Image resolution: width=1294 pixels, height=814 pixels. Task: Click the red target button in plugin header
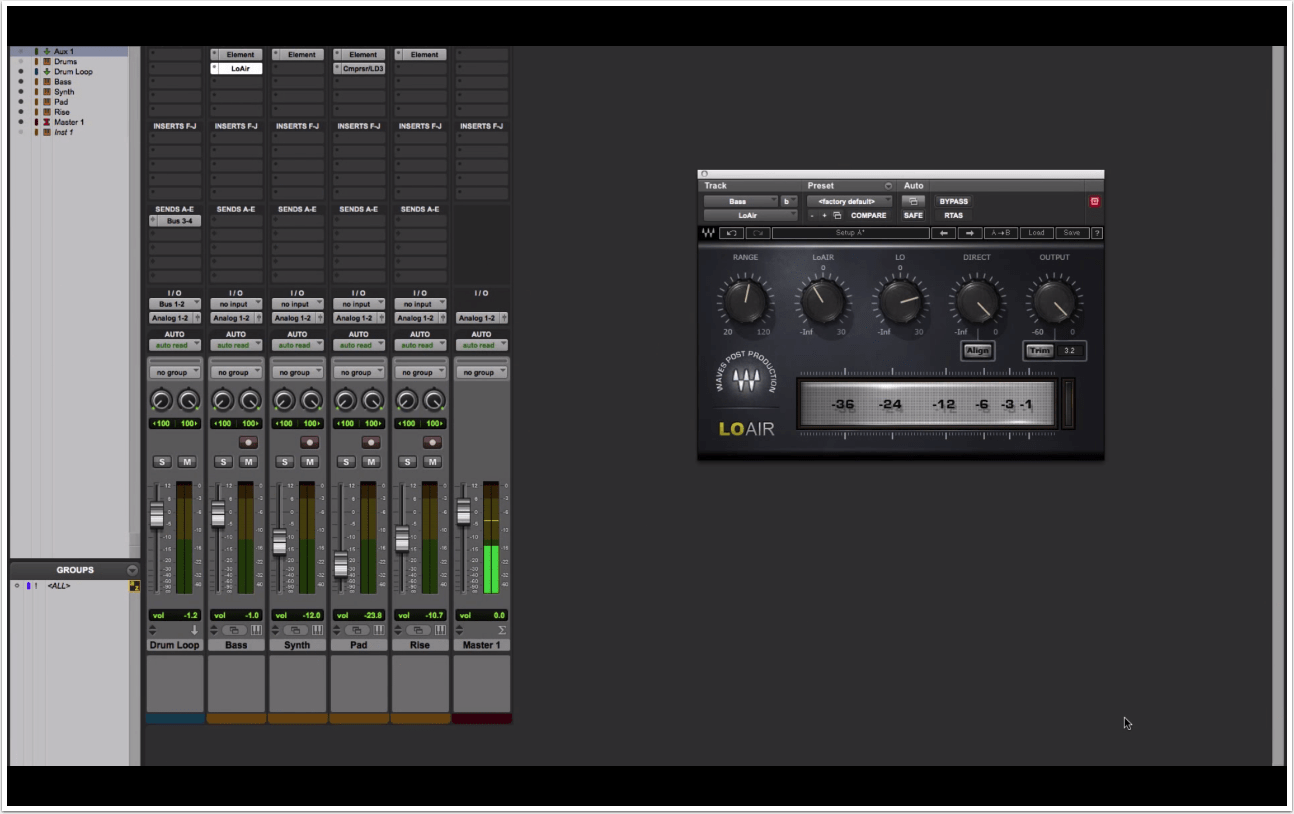(1094, 201)
